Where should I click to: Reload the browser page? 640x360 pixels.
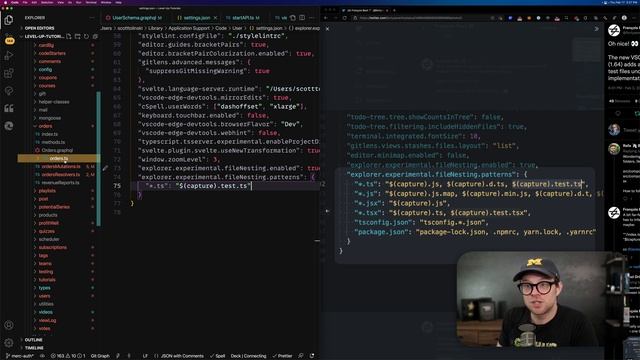[x=345, y=18]
